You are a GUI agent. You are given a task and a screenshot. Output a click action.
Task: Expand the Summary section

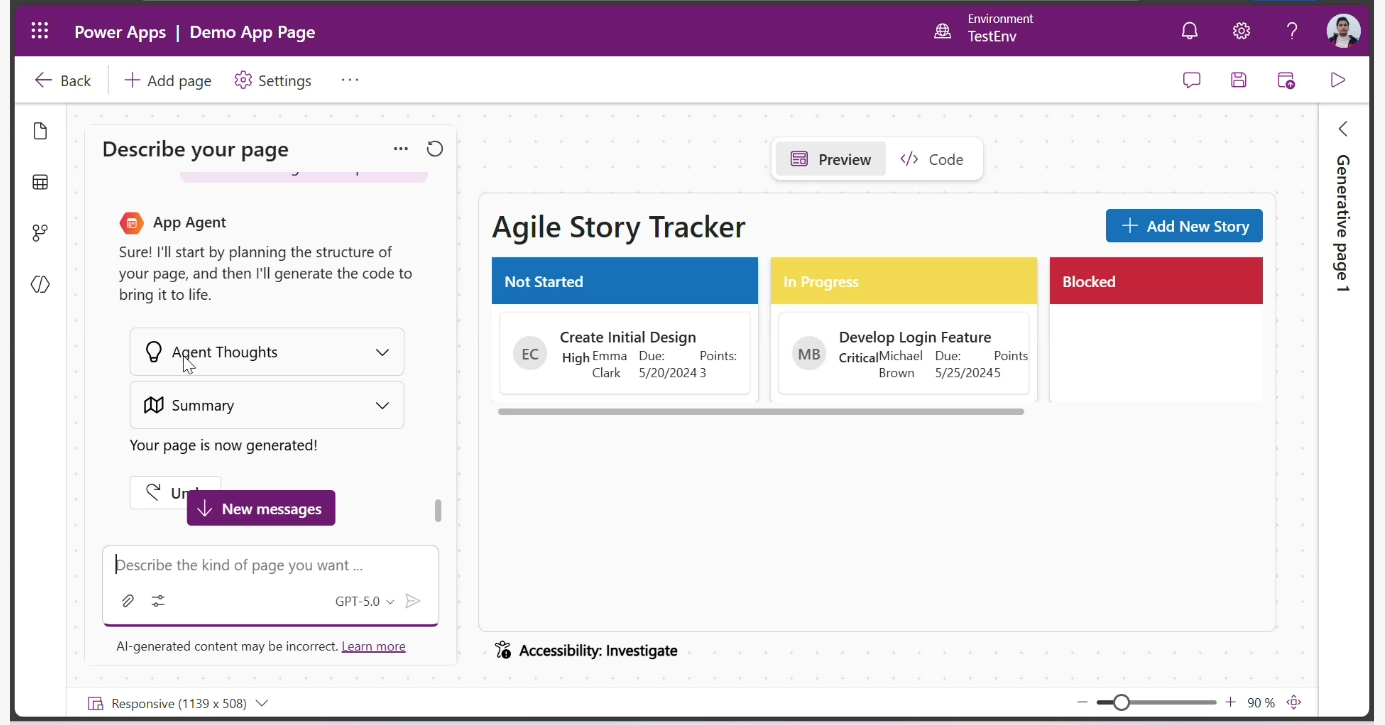267,405
